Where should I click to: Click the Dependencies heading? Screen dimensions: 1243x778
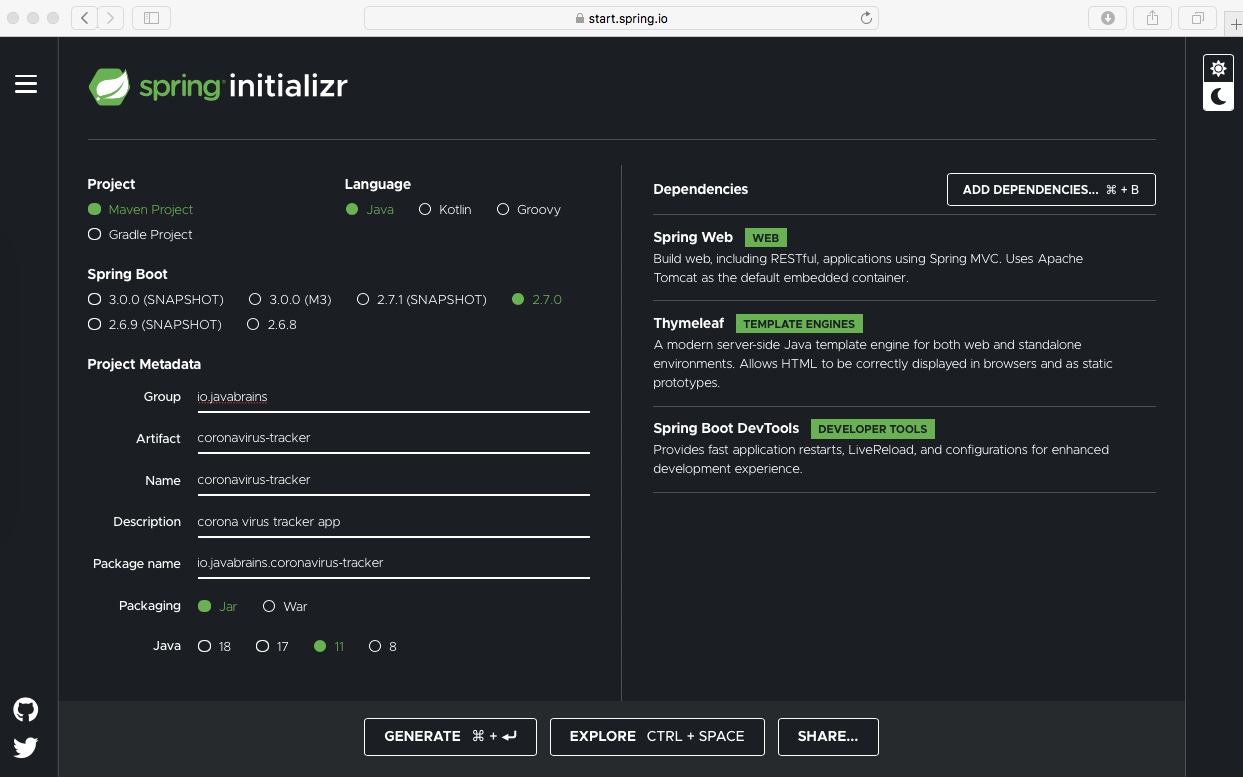701,189
